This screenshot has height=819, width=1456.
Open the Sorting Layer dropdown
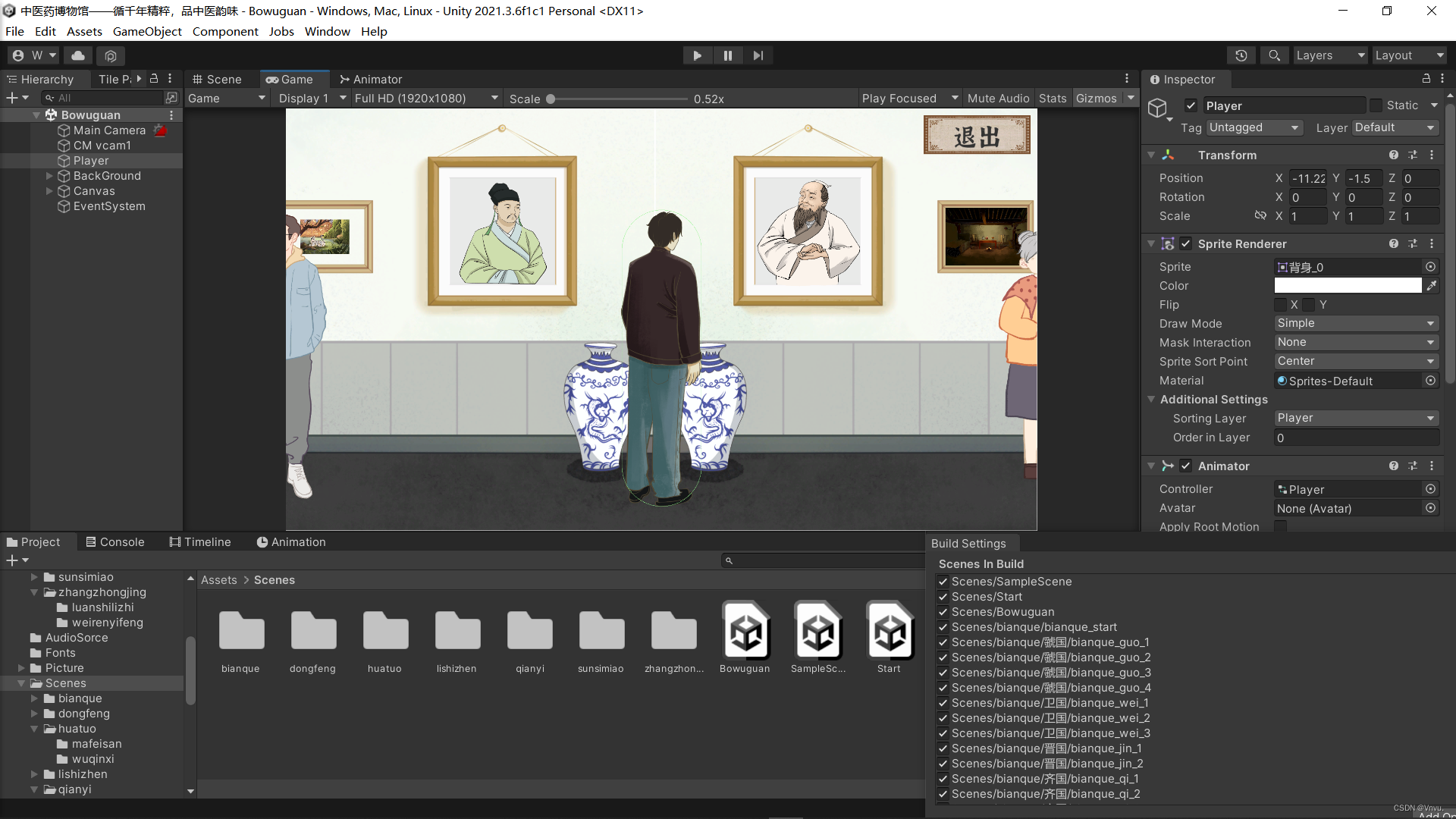pyautogui.click(x=1355, y=419)
